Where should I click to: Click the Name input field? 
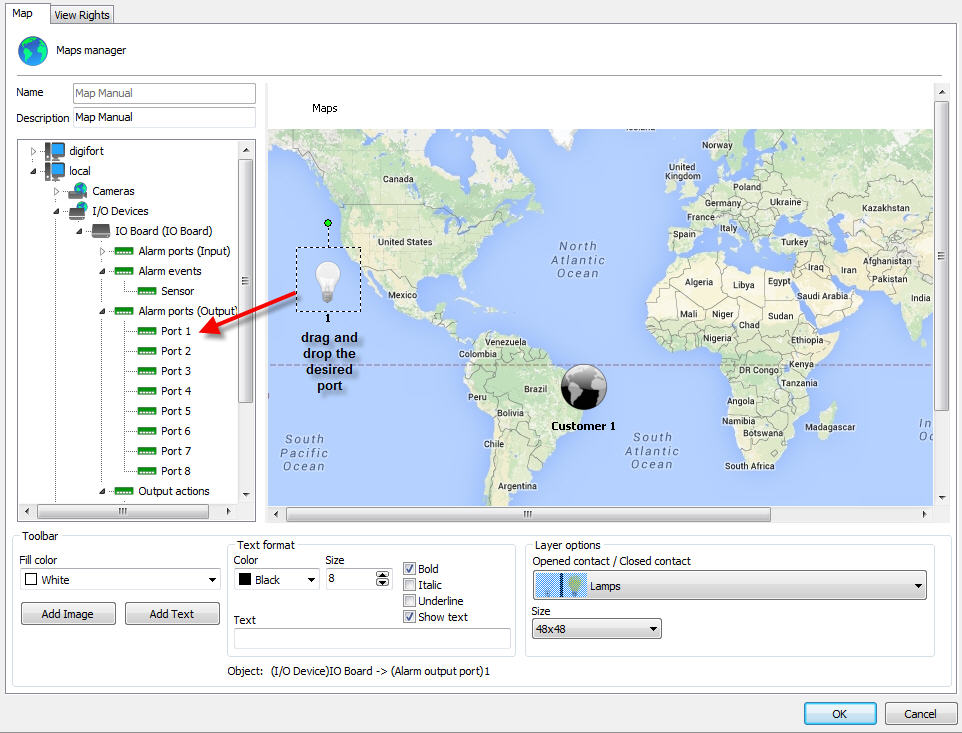tap(164, 93)
